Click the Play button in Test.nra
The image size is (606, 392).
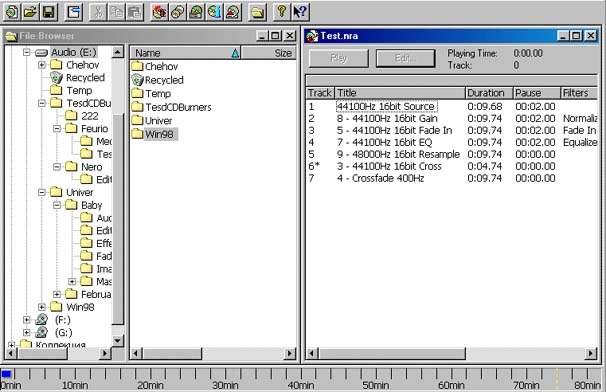tap(339, 58)
